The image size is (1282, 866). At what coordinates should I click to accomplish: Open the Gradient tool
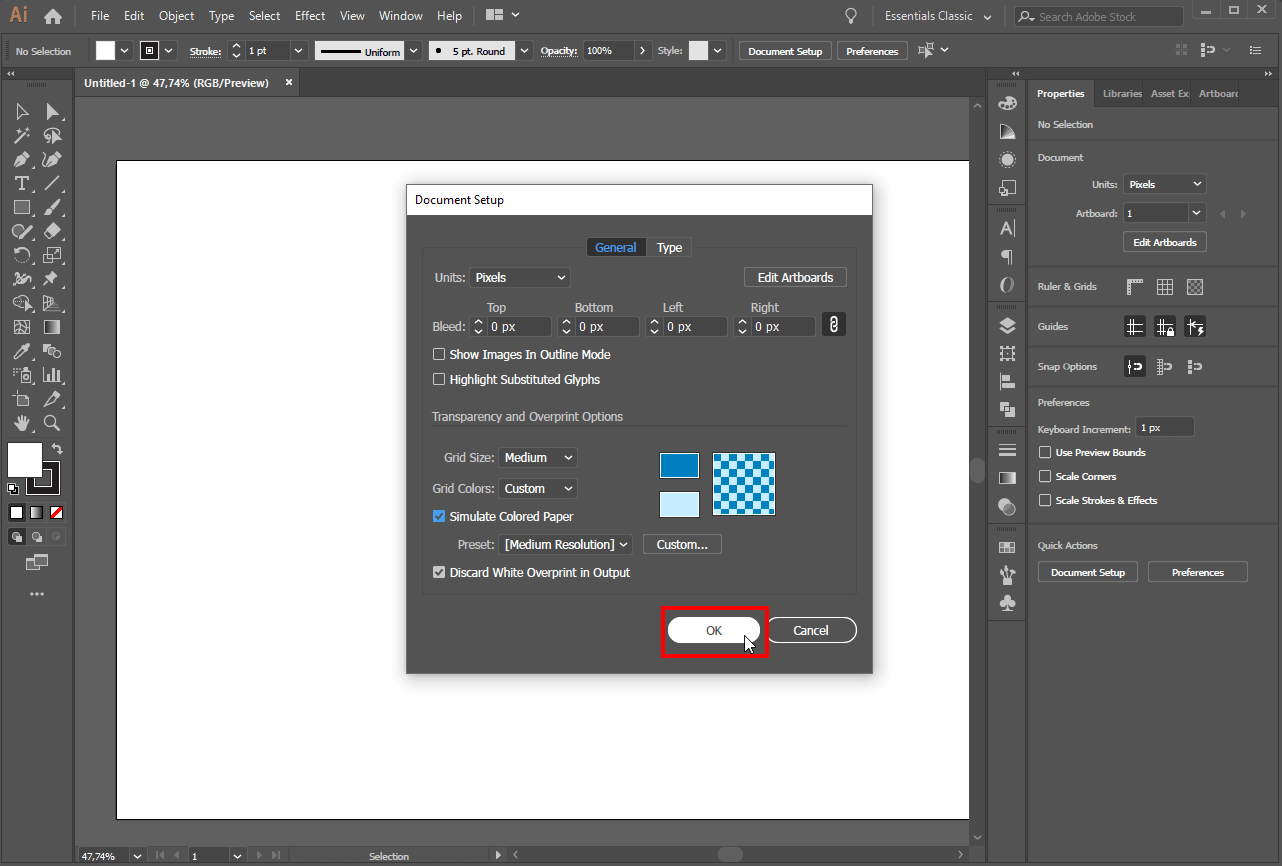pyautogui.click(x=51, y=327)
